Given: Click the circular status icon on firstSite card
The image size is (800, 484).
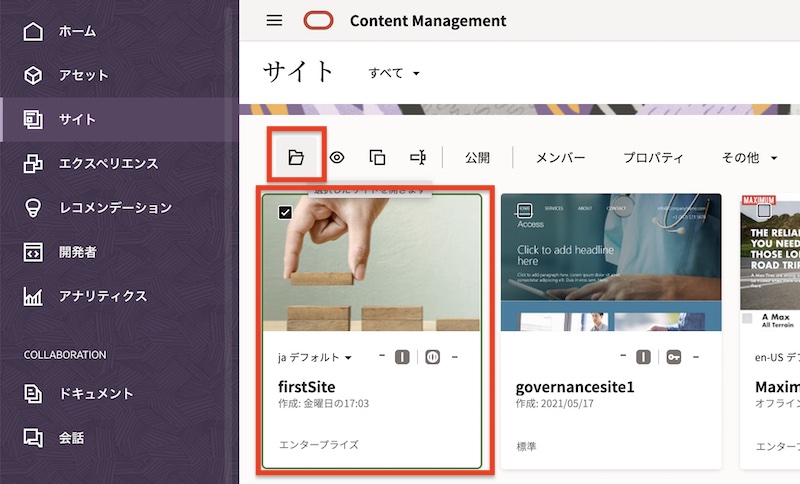Looking at the screenshot, I should tap(432, 357).
